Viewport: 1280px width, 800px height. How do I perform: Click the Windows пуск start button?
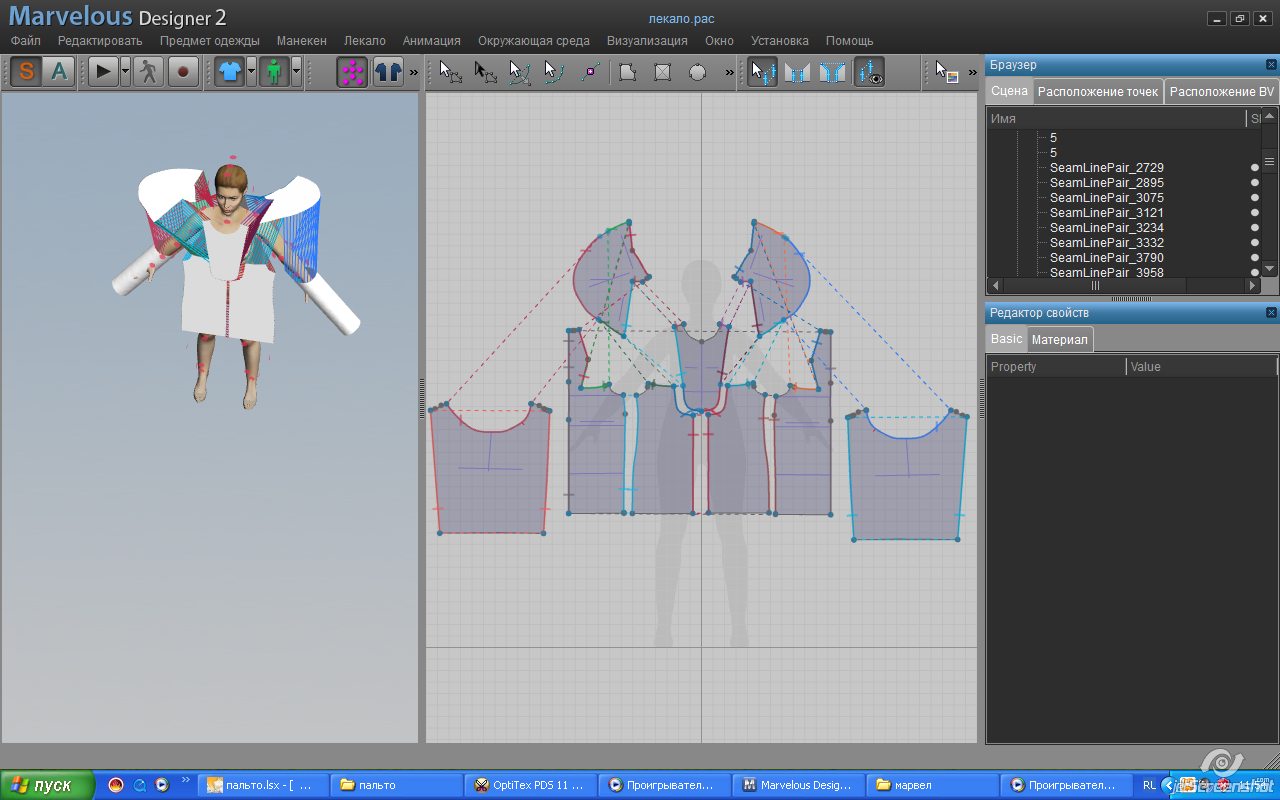click(47, 785)
